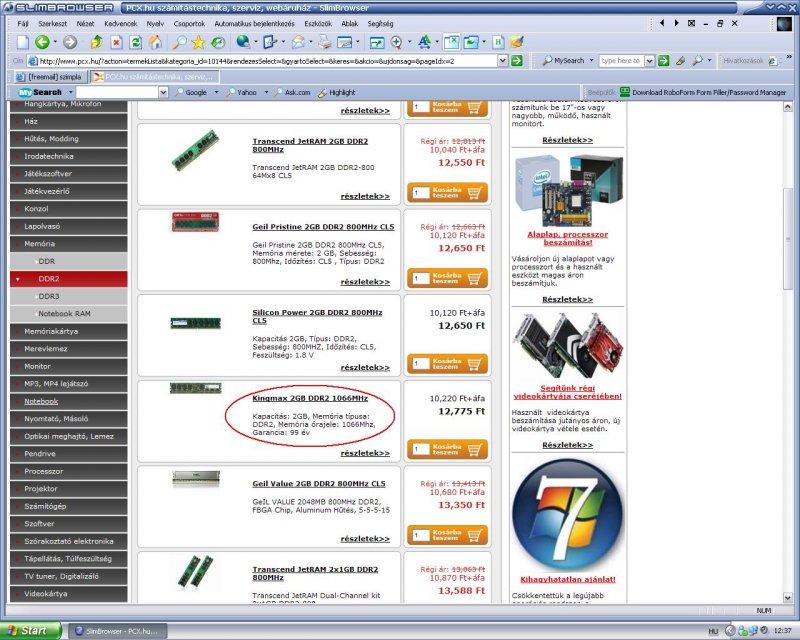This screenshot has height=640, width=800.
Task: Click the Stop loading icon with red X
Action: click(x=116, y=42)
